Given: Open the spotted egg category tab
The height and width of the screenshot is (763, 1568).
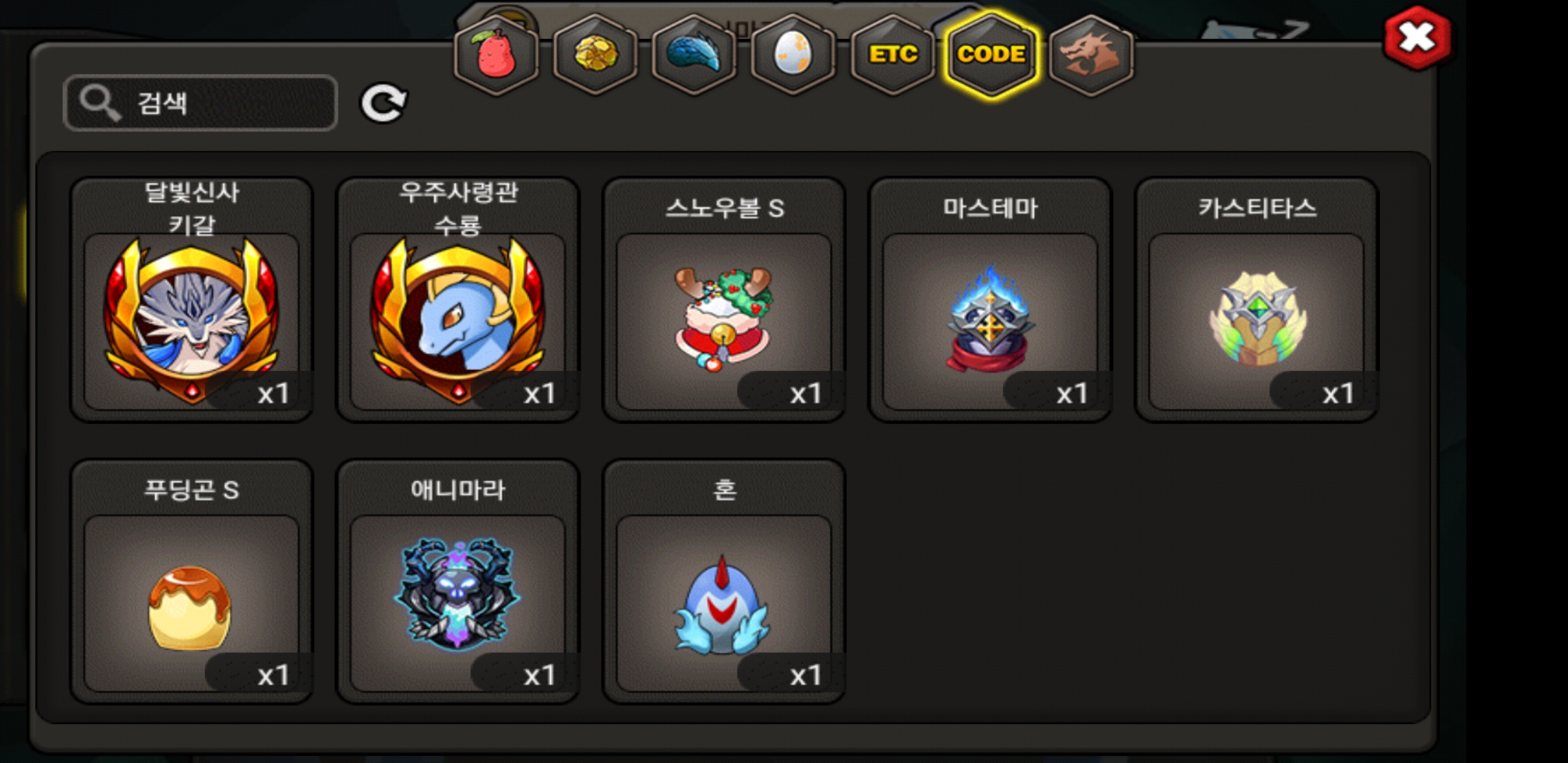Looking at the screenshot, I should (x=793, y=55).
